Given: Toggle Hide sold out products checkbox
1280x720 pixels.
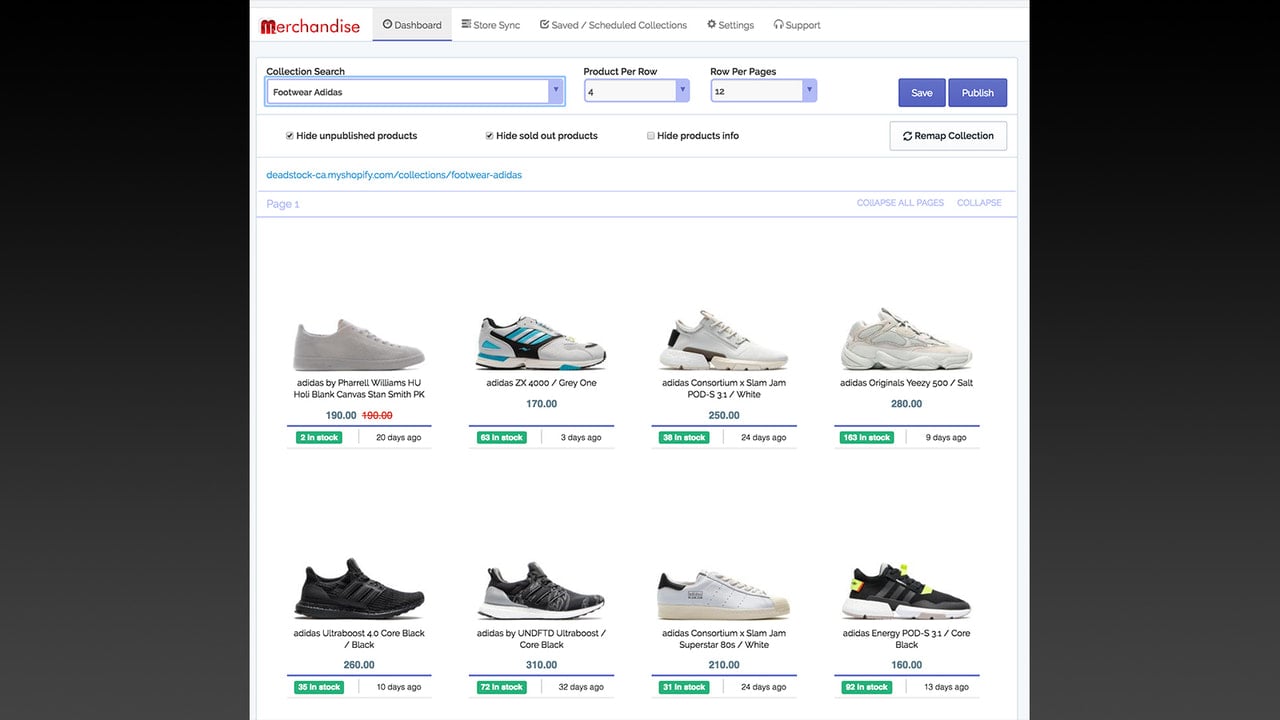Looking at the screenshot, I should click(x=490, y=135).
